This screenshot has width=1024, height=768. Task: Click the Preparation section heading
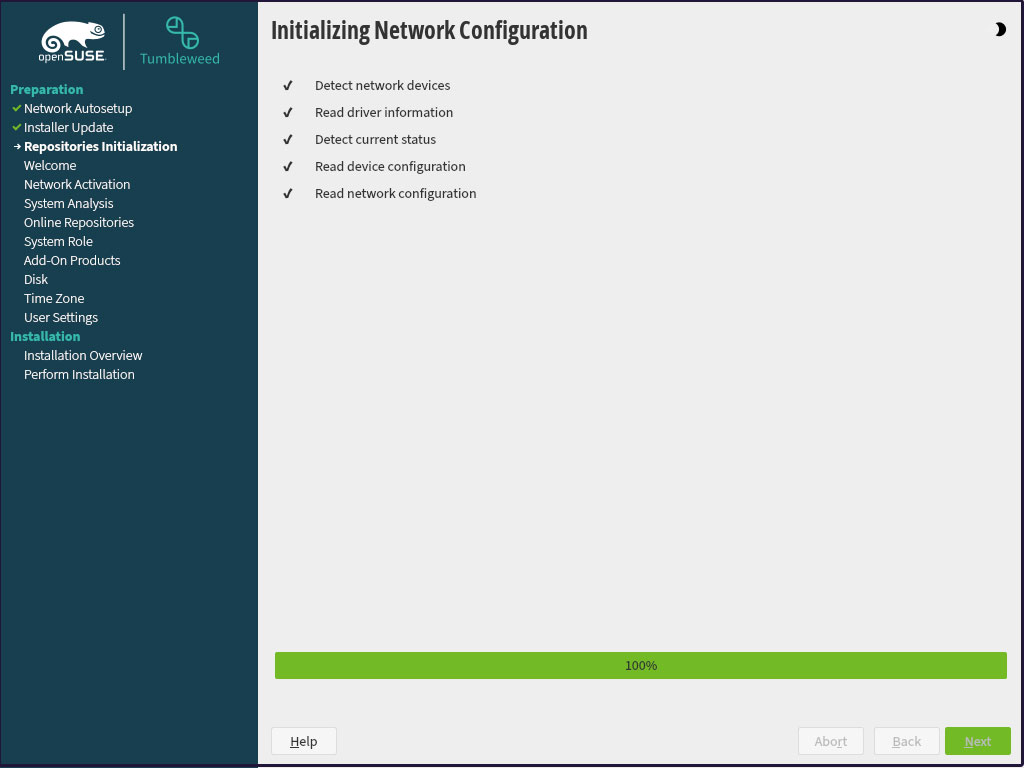46,89
